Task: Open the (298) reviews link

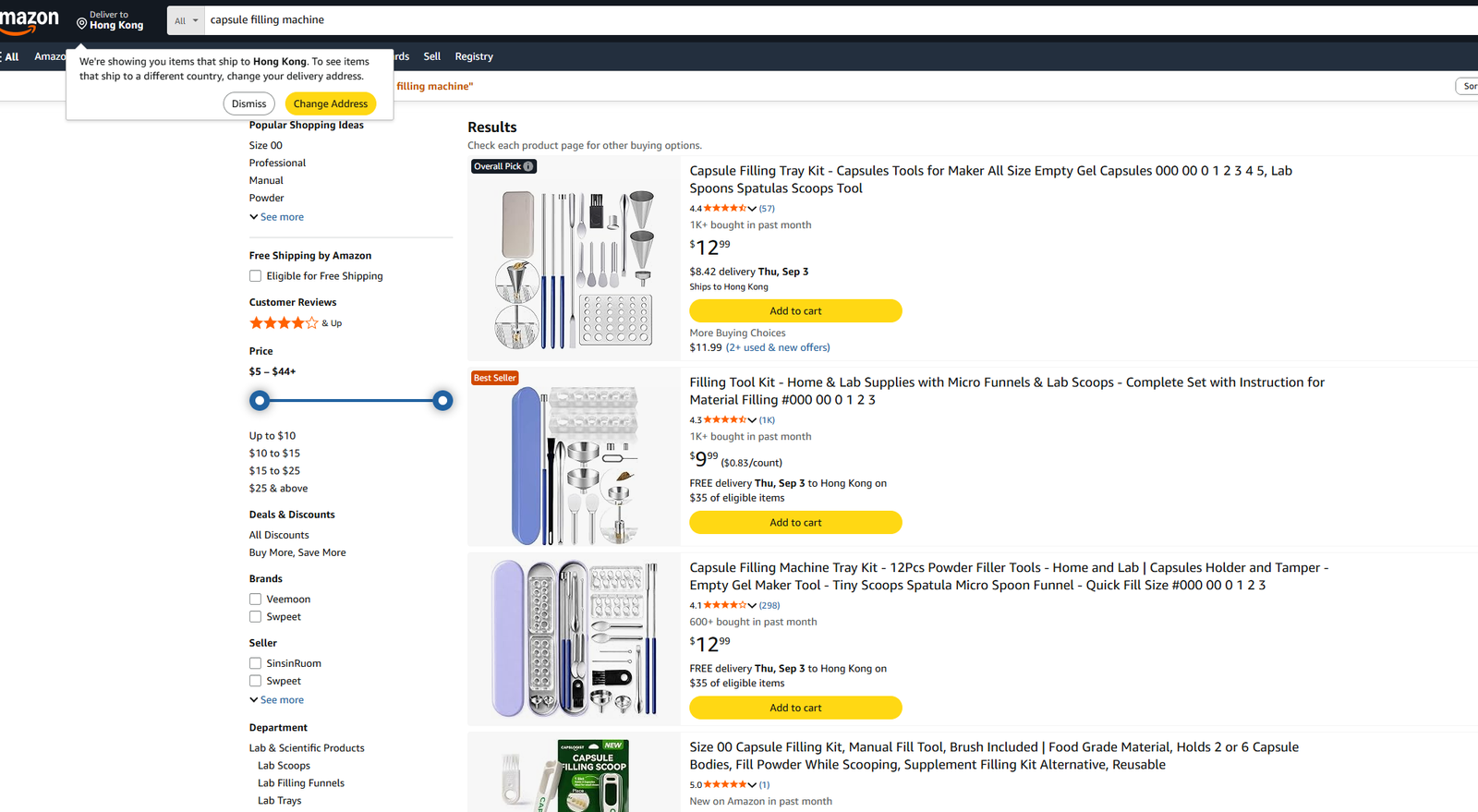Action: click(x=769, y=606)
